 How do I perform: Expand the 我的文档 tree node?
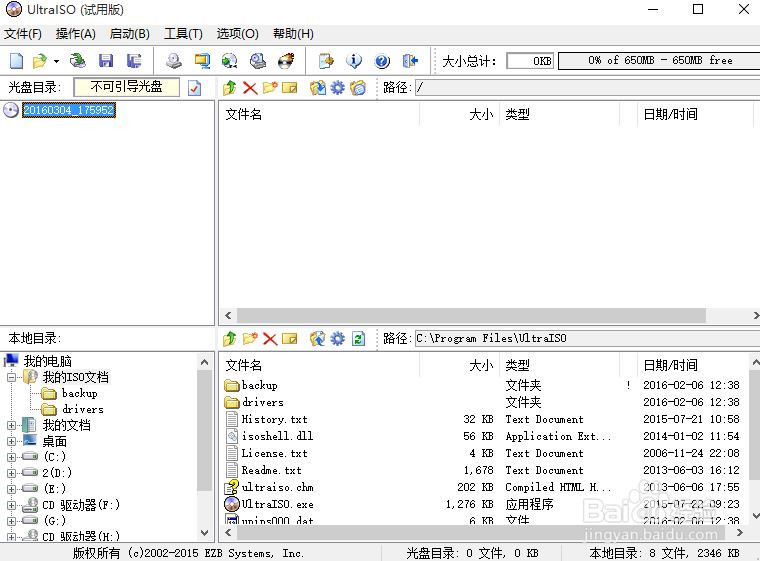[x=11, y=425]
